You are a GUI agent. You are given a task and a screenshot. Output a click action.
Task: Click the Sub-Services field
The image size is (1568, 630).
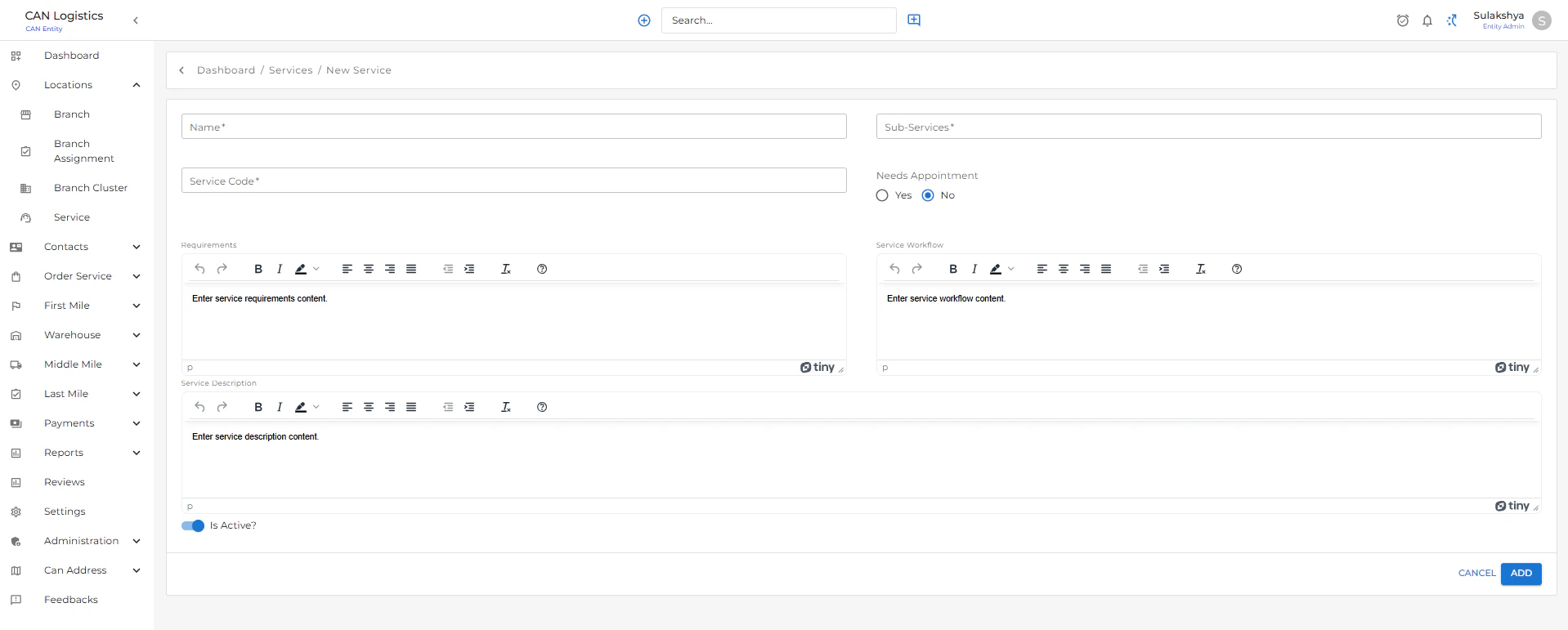click(x=1209, y=127)
